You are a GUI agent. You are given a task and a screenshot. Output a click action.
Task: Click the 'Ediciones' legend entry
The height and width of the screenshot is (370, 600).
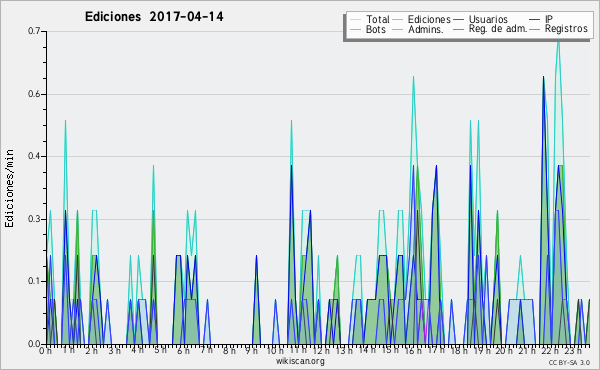click(x=429, y=19)
